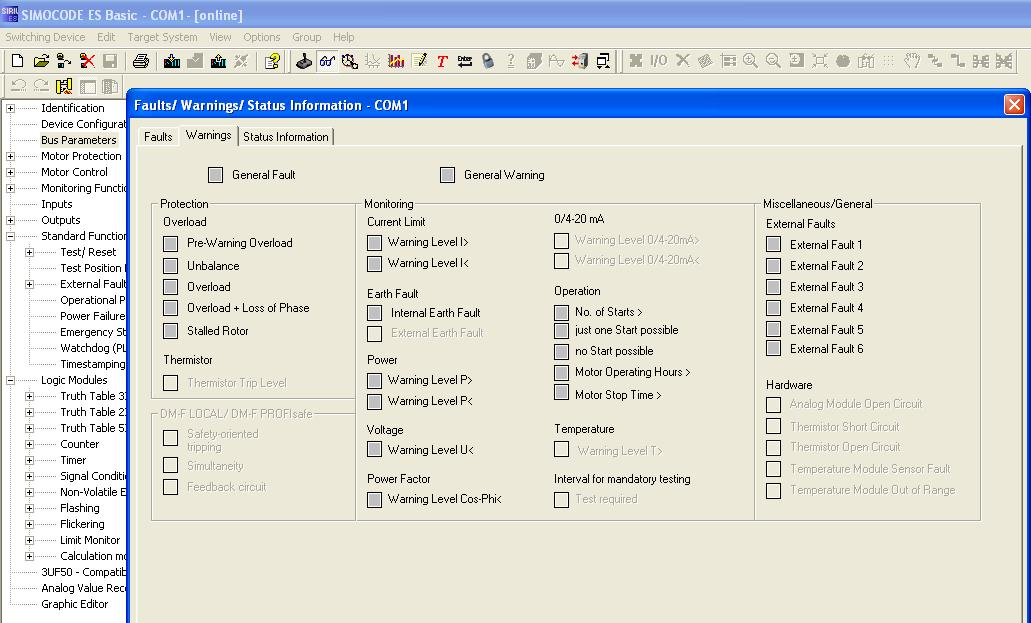Select Device Configuration in the tree
1031x623 pixels.
tap(83, 124)
